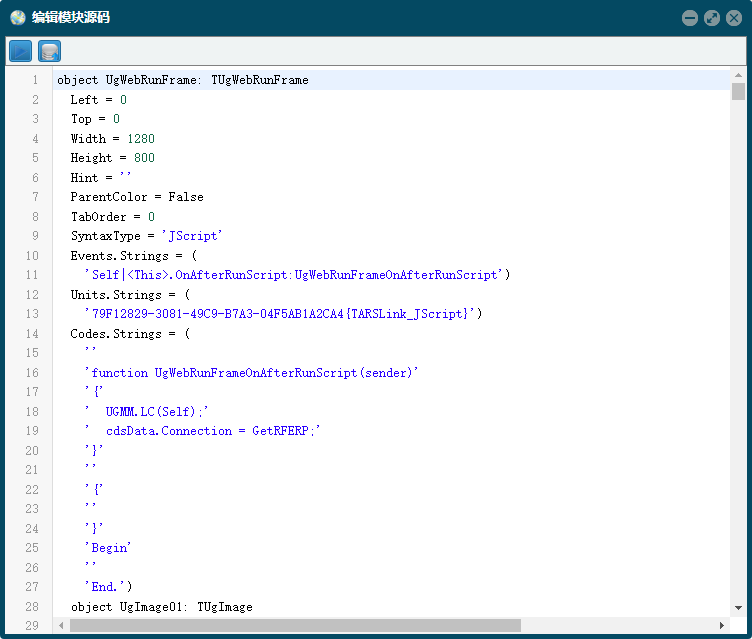Click the TARSLink_JScript GUID line
Image resolution: width=752 pixels, height=639 pixels.
[x=283, y=314]
